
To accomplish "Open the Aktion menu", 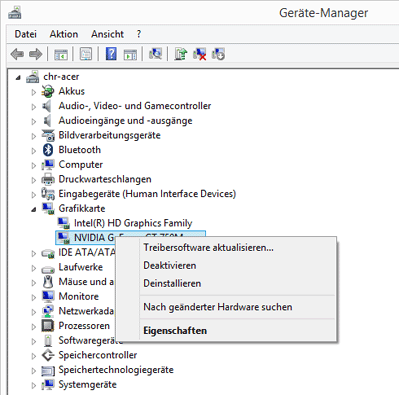I will pos(64,34).
